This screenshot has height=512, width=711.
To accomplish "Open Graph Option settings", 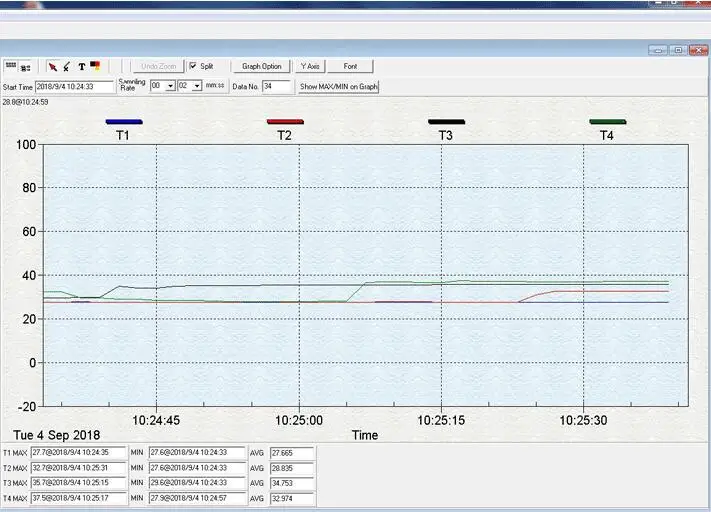I will click(261, 66).
